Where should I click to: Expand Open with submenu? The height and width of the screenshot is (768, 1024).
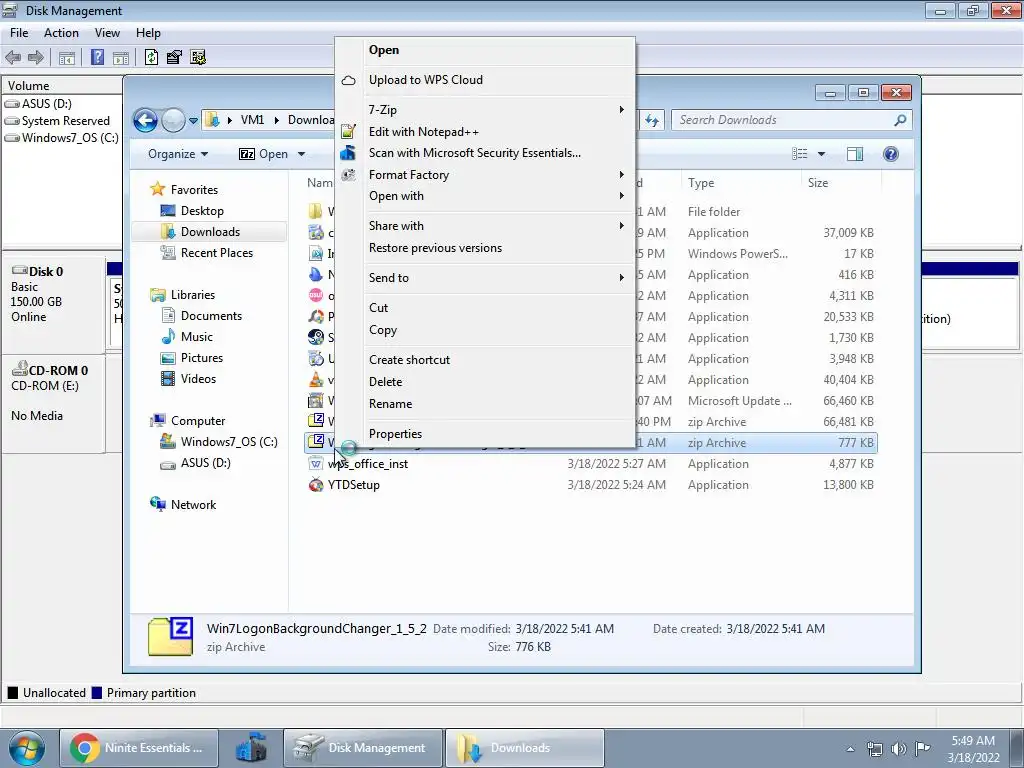tap(498, 196)
